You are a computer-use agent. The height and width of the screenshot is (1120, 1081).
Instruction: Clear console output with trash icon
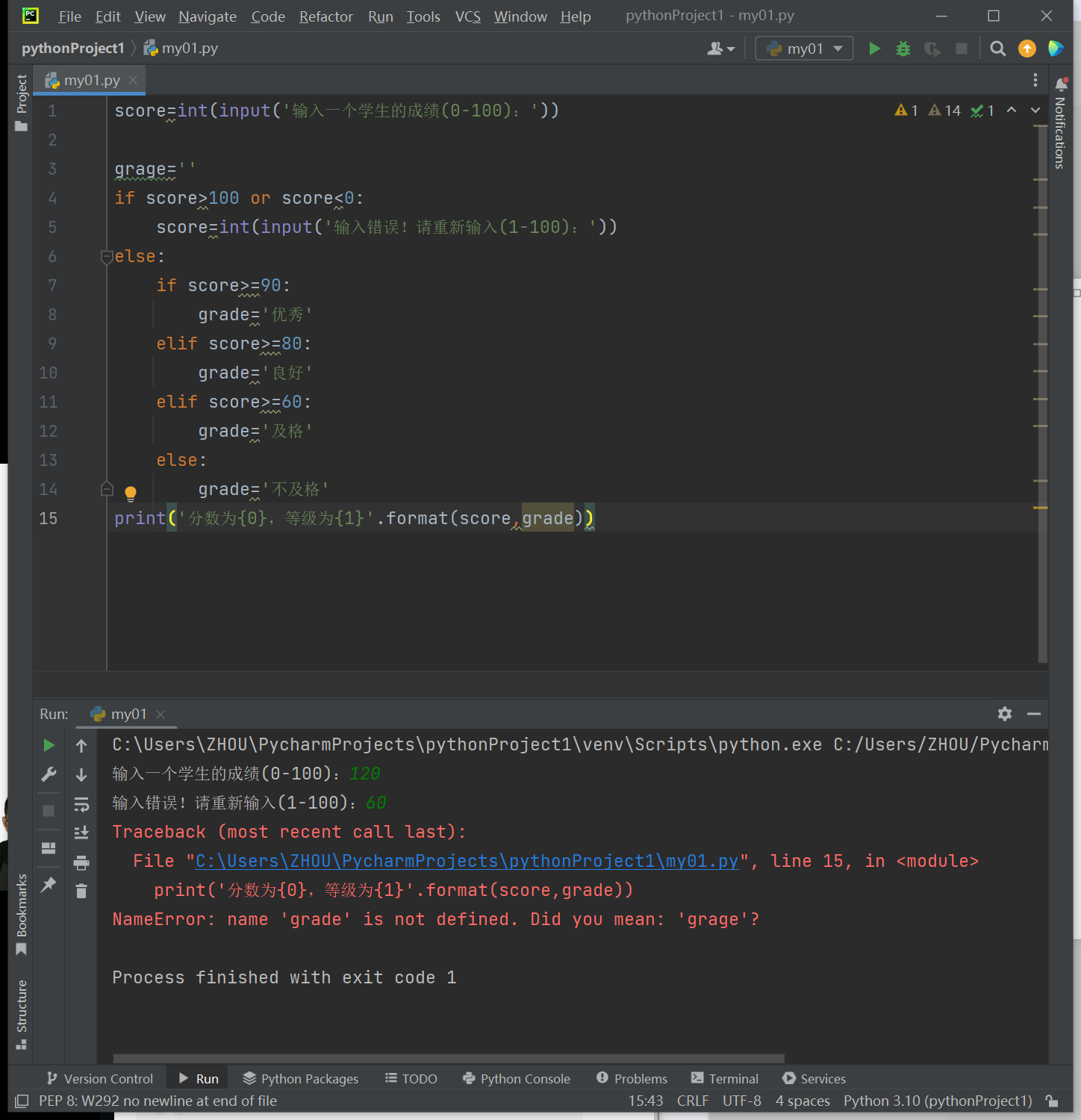pos(81,891)
